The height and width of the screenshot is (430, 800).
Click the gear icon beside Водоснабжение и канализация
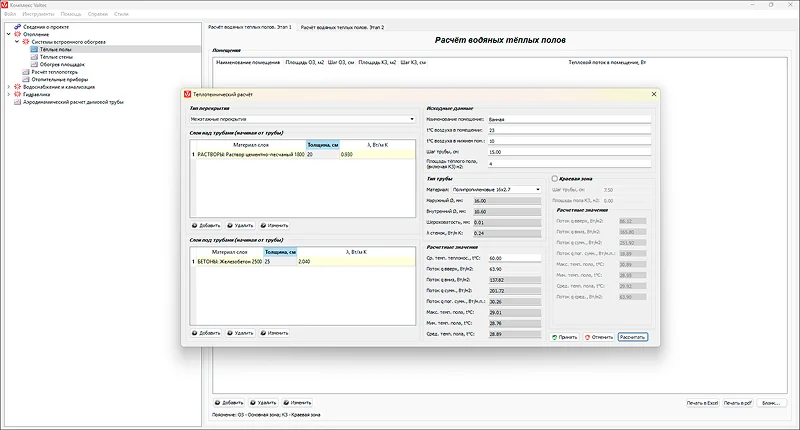click(x=18, y=87)
